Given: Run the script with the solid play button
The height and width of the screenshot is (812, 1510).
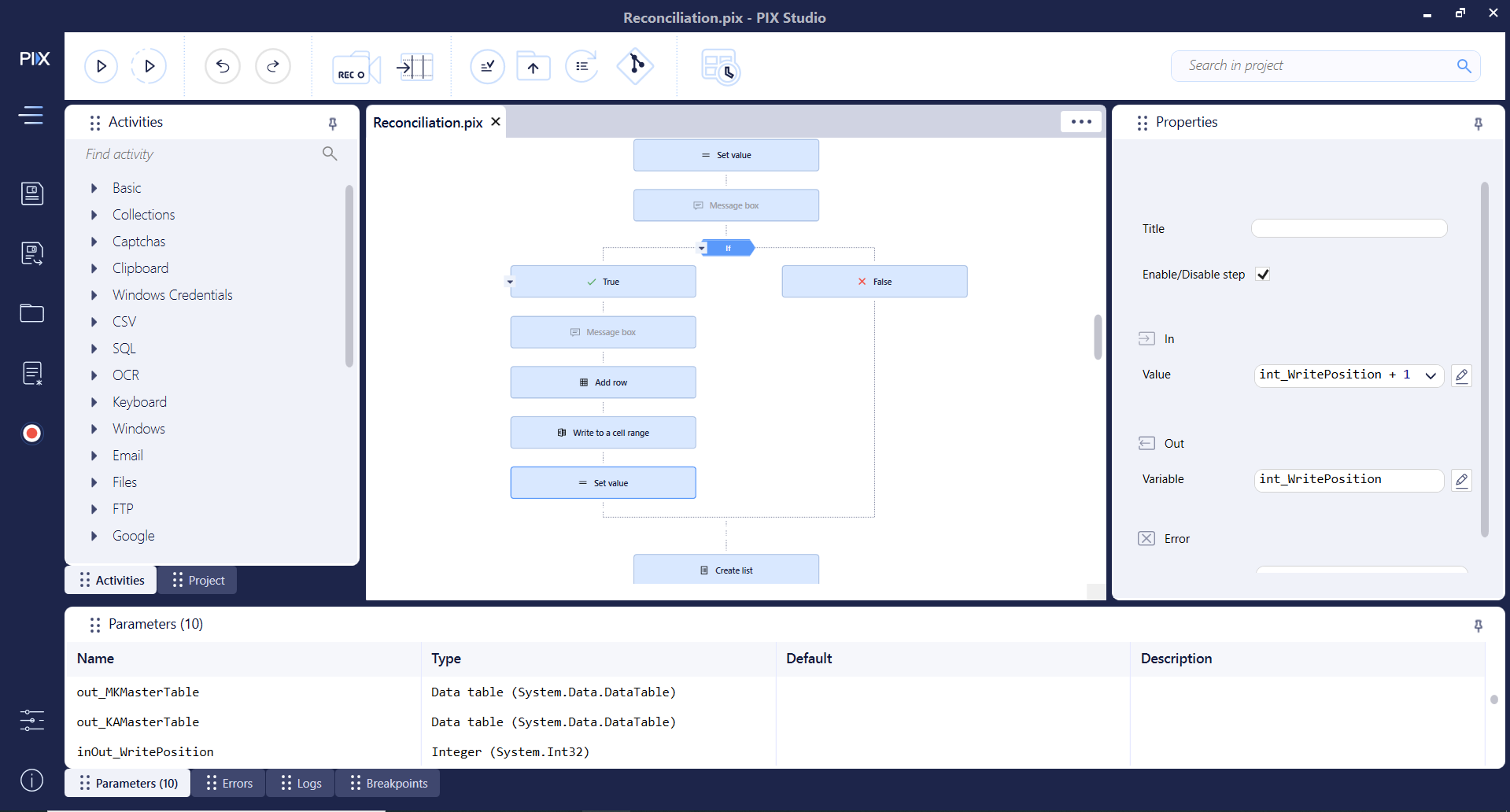Looking at the screenshot, I should (x=101, y=66).
